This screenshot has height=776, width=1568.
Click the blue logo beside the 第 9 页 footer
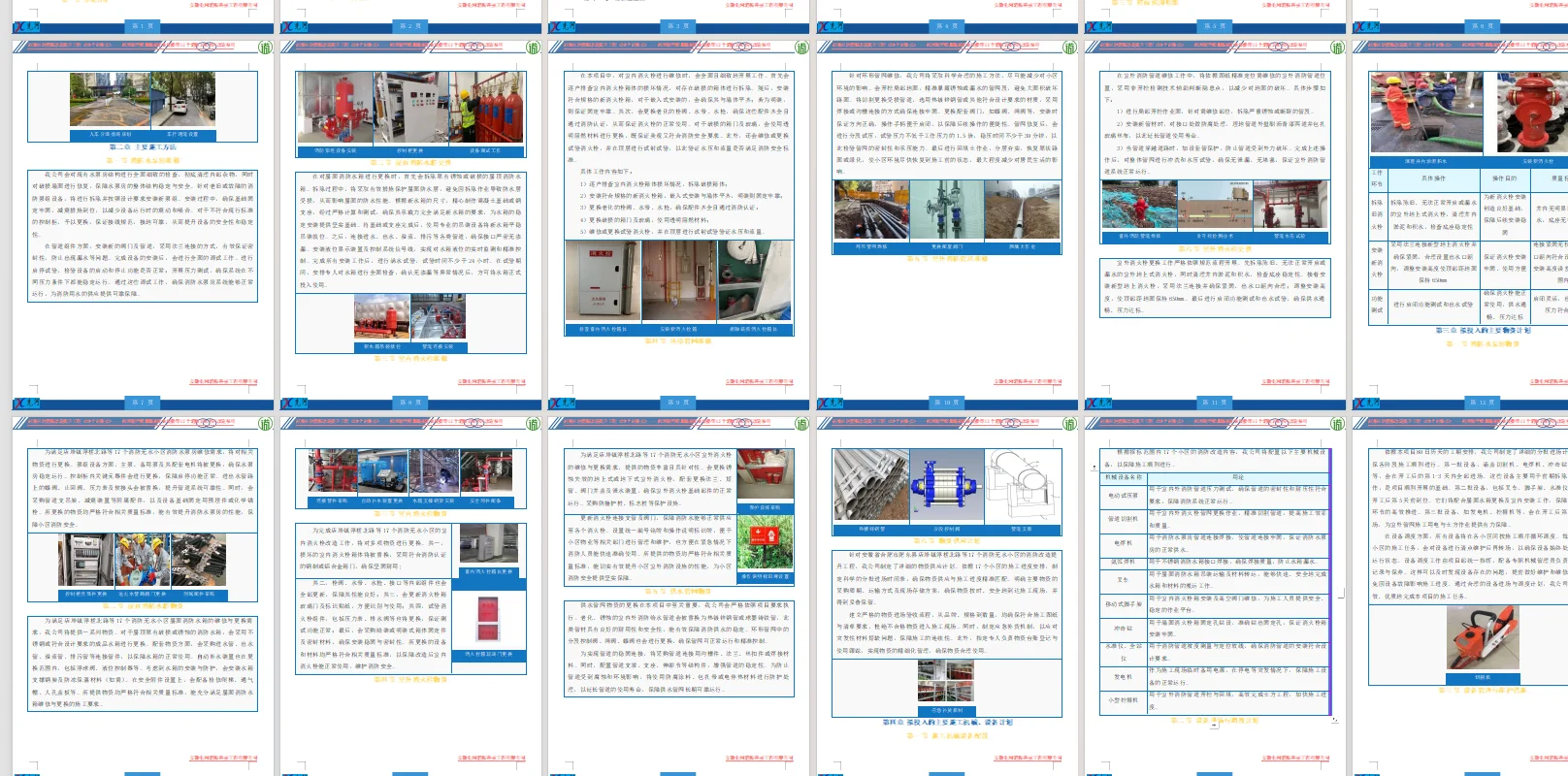[x=563, y=403]
